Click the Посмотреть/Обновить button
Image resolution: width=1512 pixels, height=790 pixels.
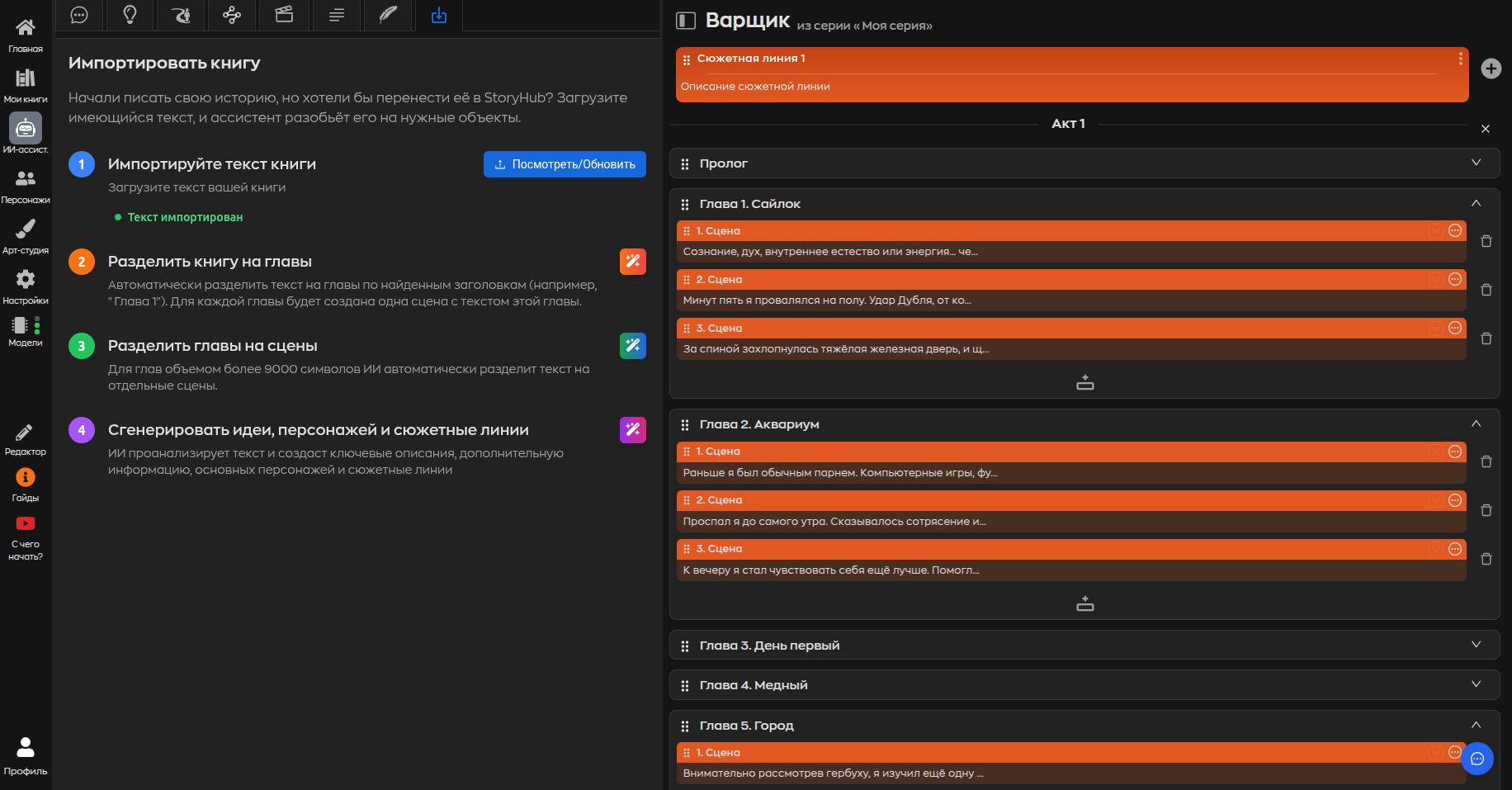pos(565,164)
